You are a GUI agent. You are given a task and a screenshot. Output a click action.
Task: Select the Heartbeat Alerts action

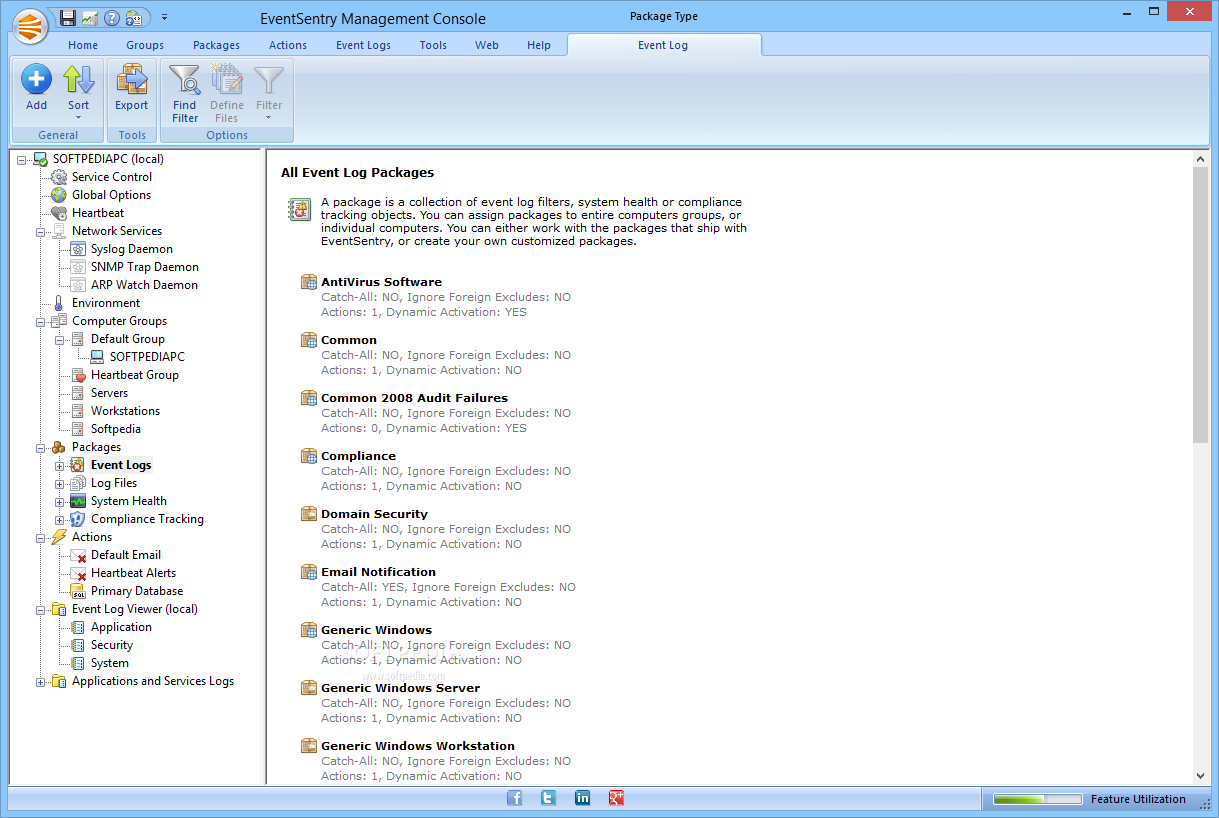tap(133, 573)
